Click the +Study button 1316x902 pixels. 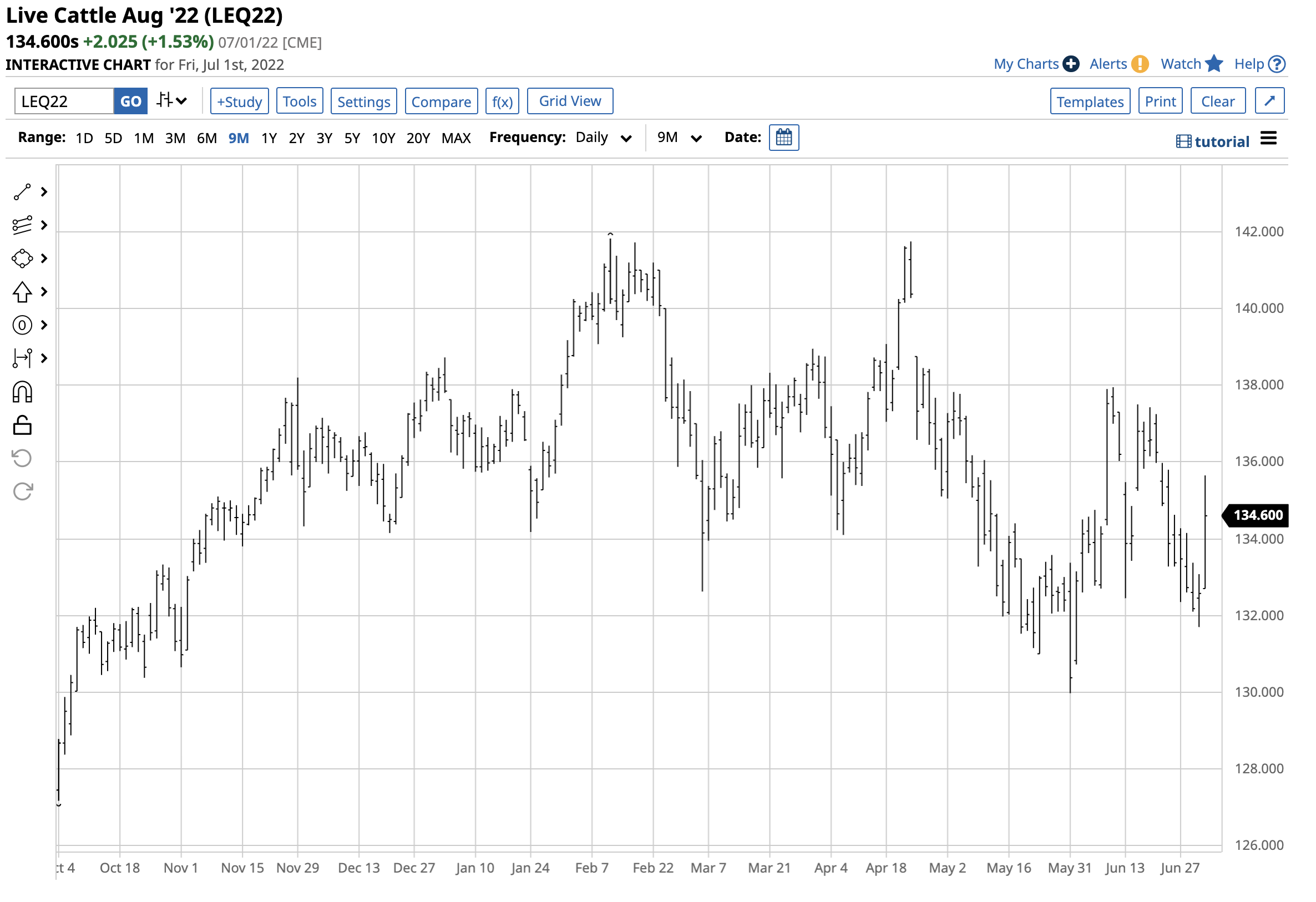240,102
